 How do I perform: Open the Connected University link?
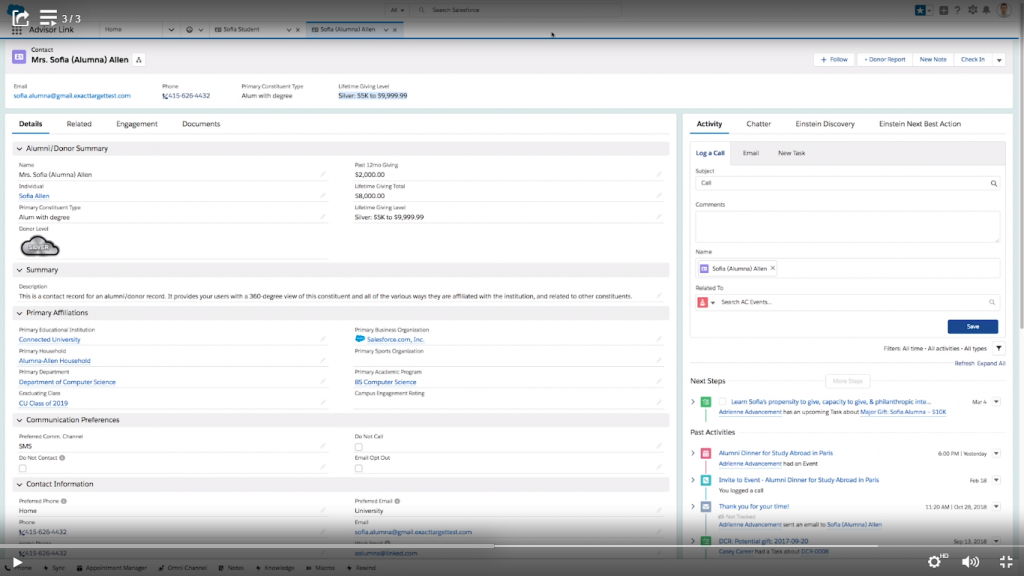[50, 340]
